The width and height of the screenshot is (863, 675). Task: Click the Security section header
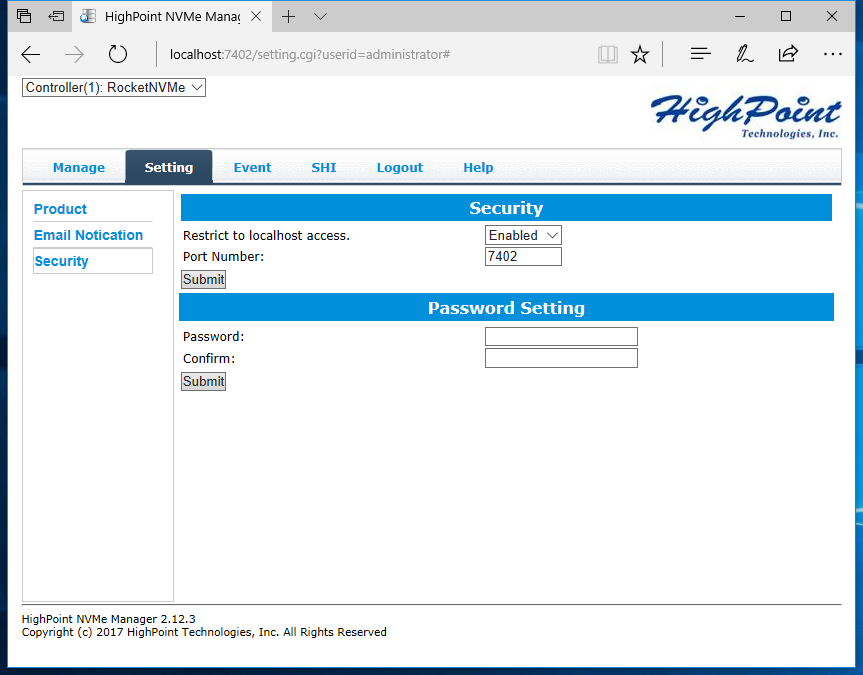point(506,208)
